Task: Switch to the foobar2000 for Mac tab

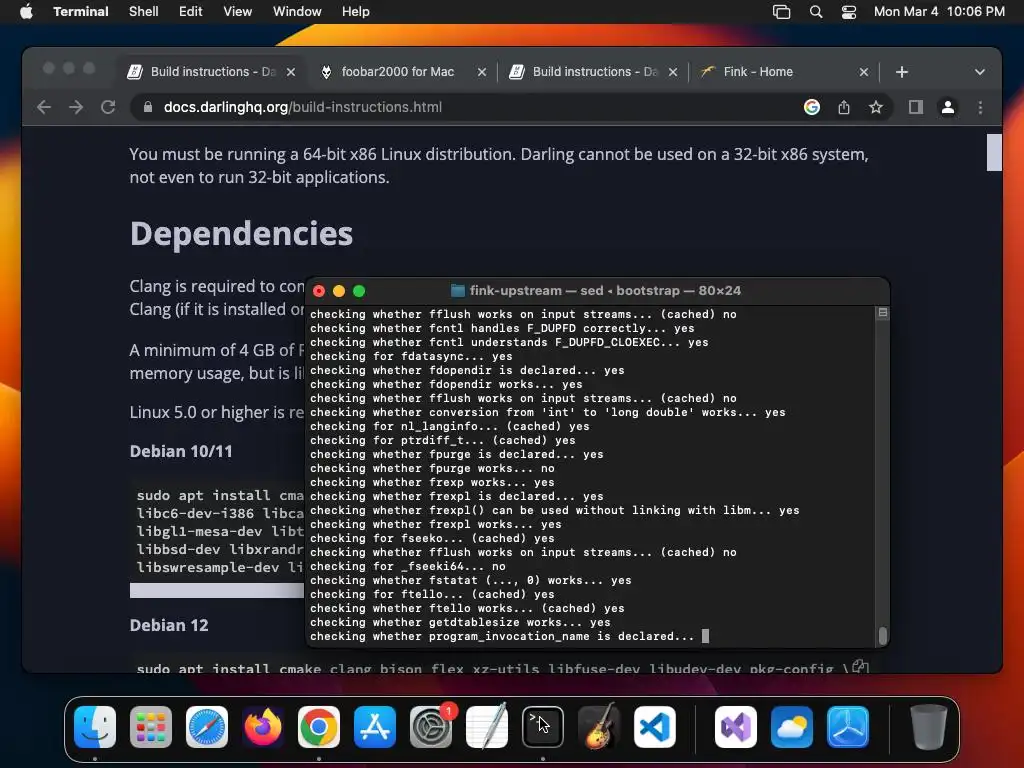Action: [396, 72]
